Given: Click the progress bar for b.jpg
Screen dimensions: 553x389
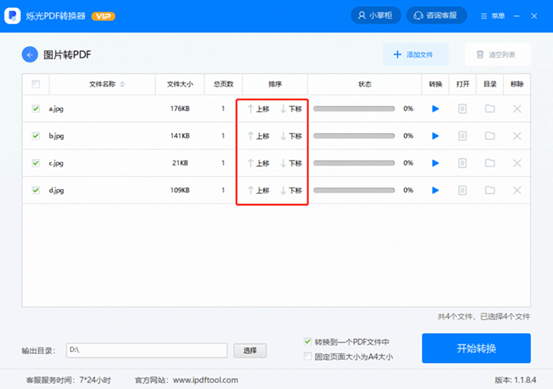Looking at the screenshot, I should [354, 136].
